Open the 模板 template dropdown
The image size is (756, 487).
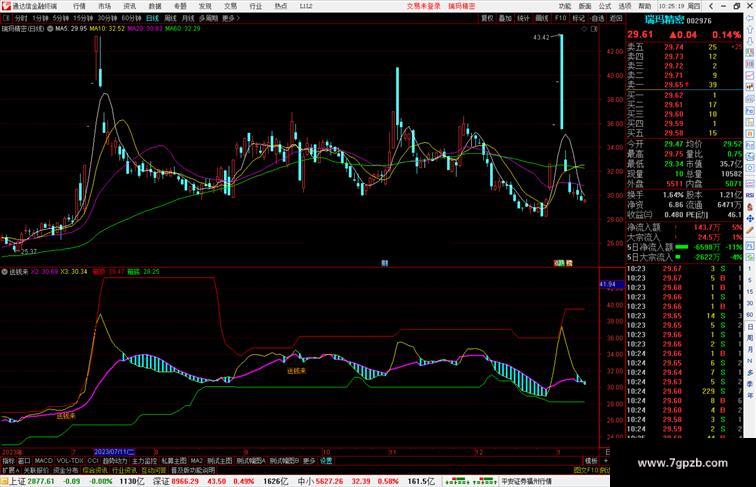[x=591, y=461]
